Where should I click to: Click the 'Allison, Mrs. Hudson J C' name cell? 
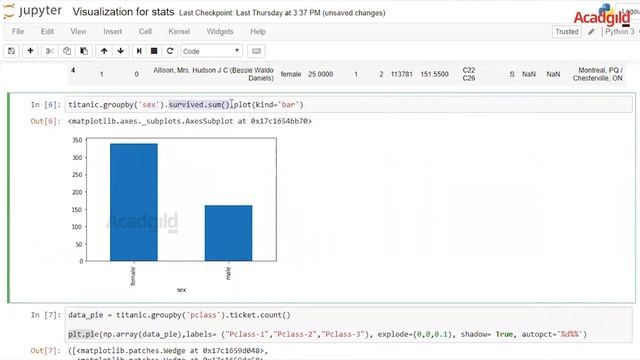click(213, 74)
